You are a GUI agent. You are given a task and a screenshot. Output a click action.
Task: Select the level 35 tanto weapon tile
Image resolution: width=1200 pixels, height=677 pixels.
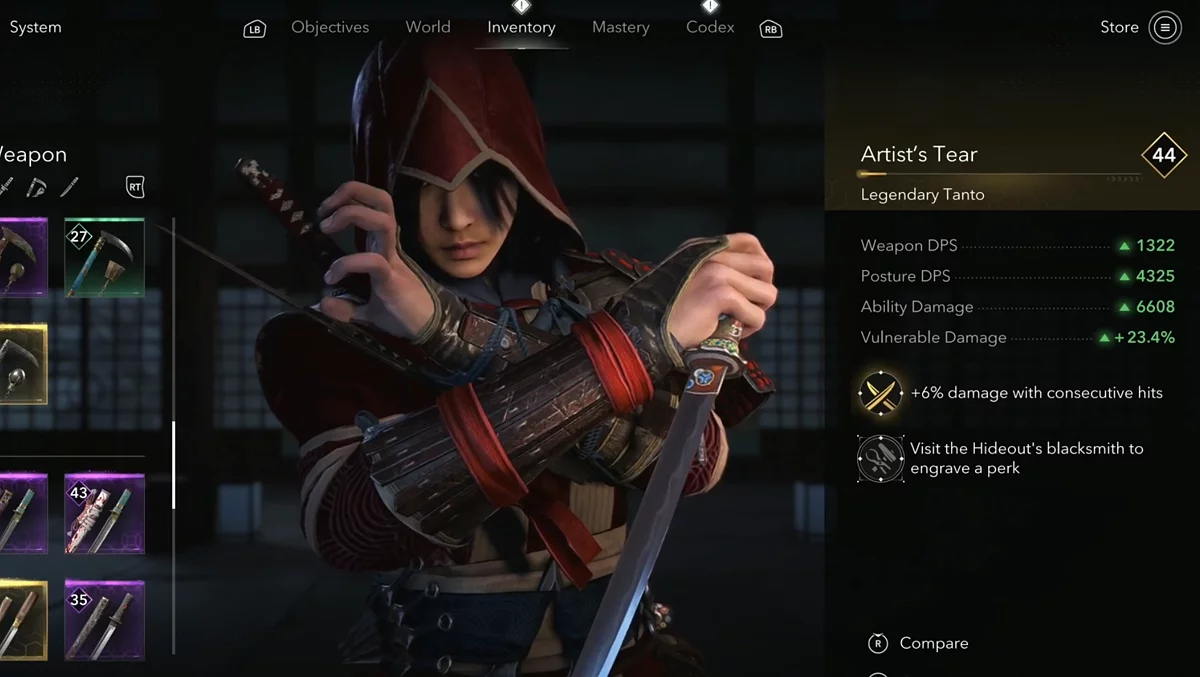104,620
